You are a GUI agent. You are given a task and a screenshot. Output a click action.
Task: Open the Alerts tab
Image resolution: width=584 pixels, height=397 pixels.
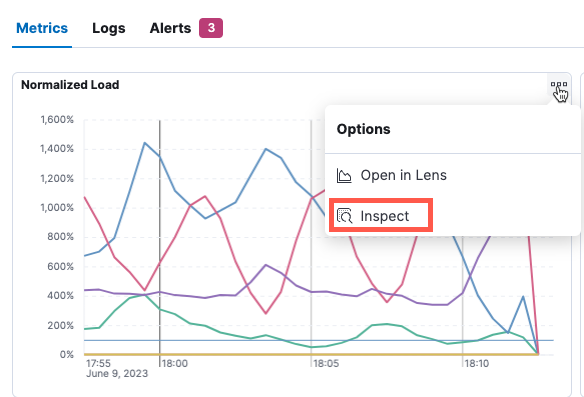[170, 28]
